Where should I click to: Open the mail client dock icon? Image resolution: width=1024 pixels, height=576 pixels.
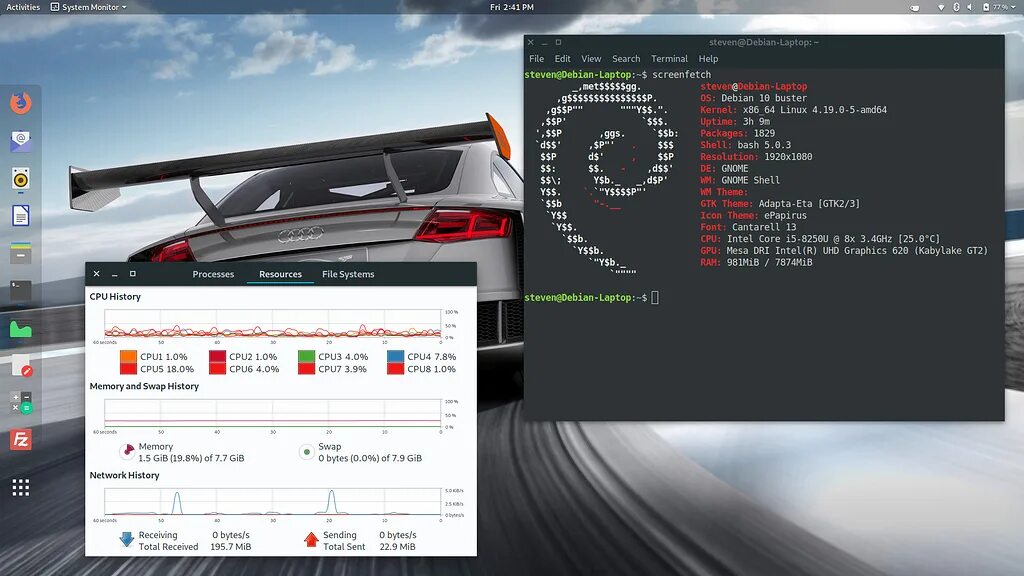(x=20, y=140)
